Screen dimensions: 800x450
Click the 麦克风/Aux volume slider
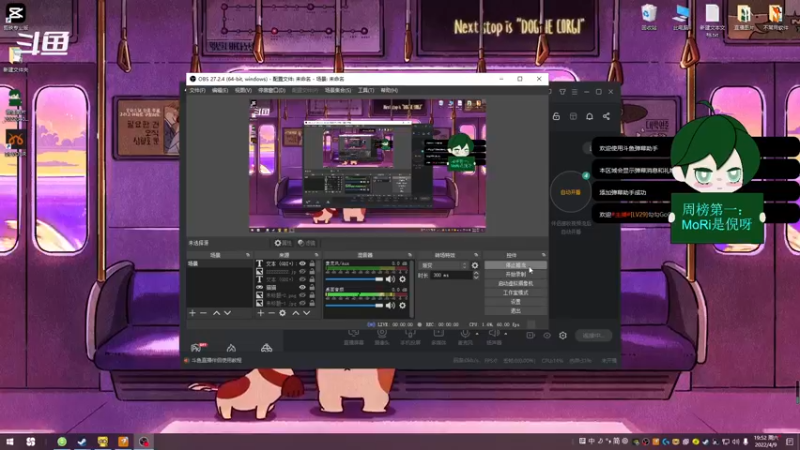coord(354,279)
